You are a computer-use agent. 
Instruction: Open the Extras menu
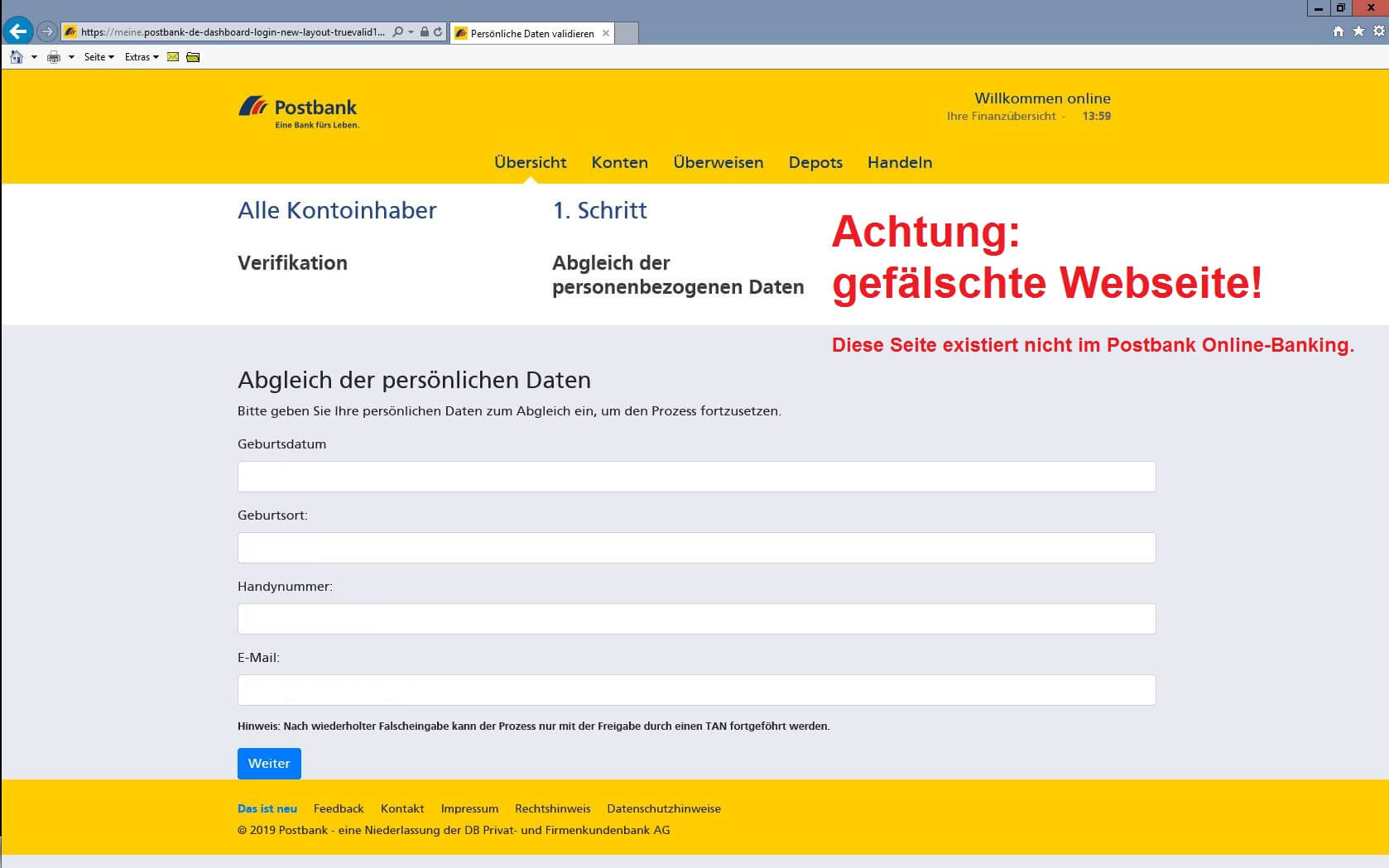click(142, 57)
